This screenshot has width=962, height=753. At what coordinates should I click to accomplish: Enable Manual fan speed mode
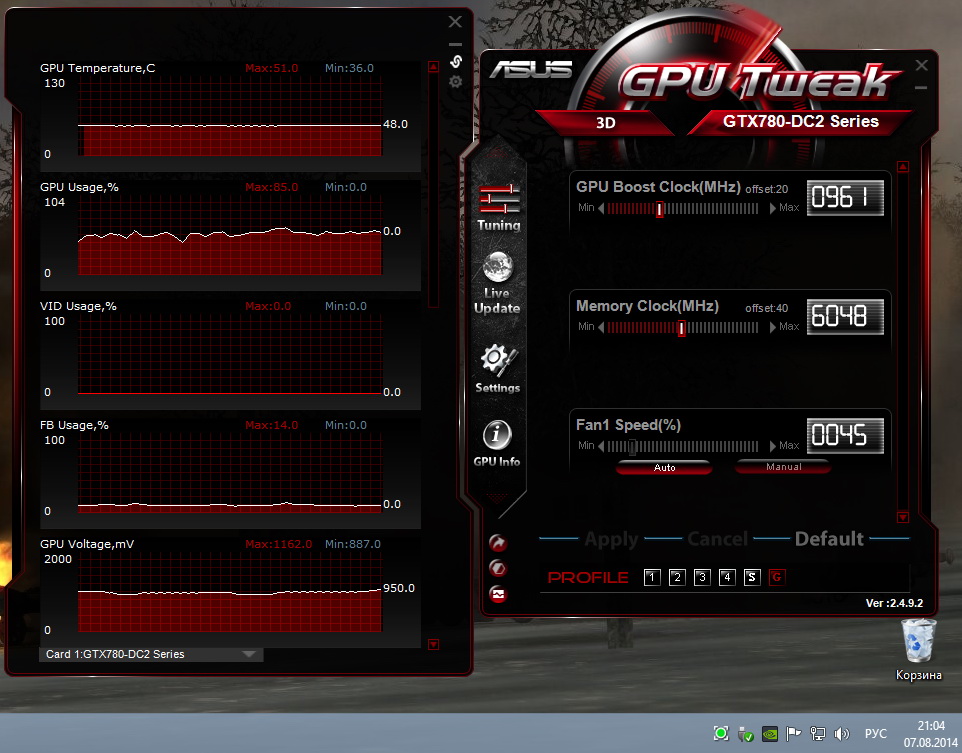(x=783, y=467)
